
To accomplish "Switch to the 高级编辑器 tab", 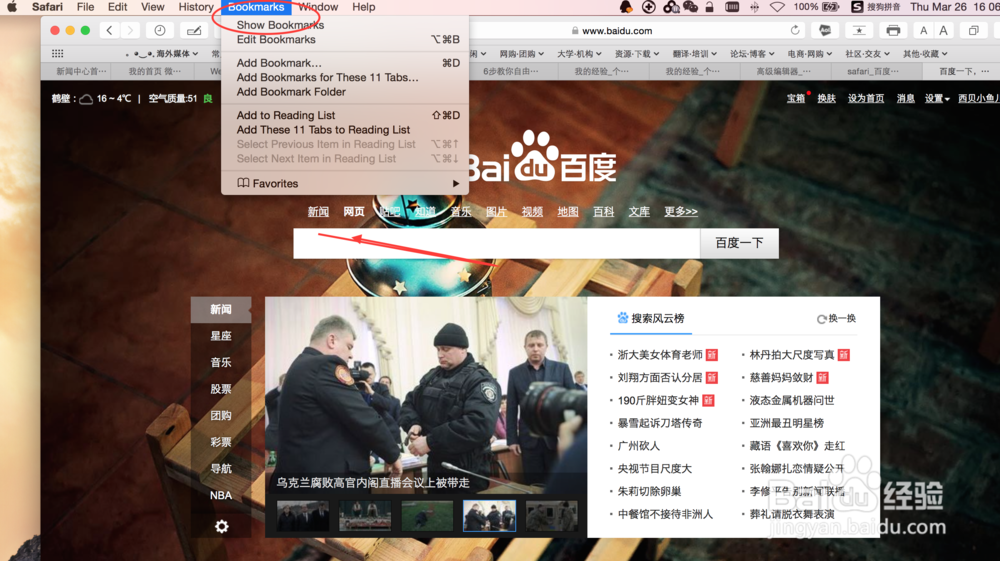I will coord(783,71).
